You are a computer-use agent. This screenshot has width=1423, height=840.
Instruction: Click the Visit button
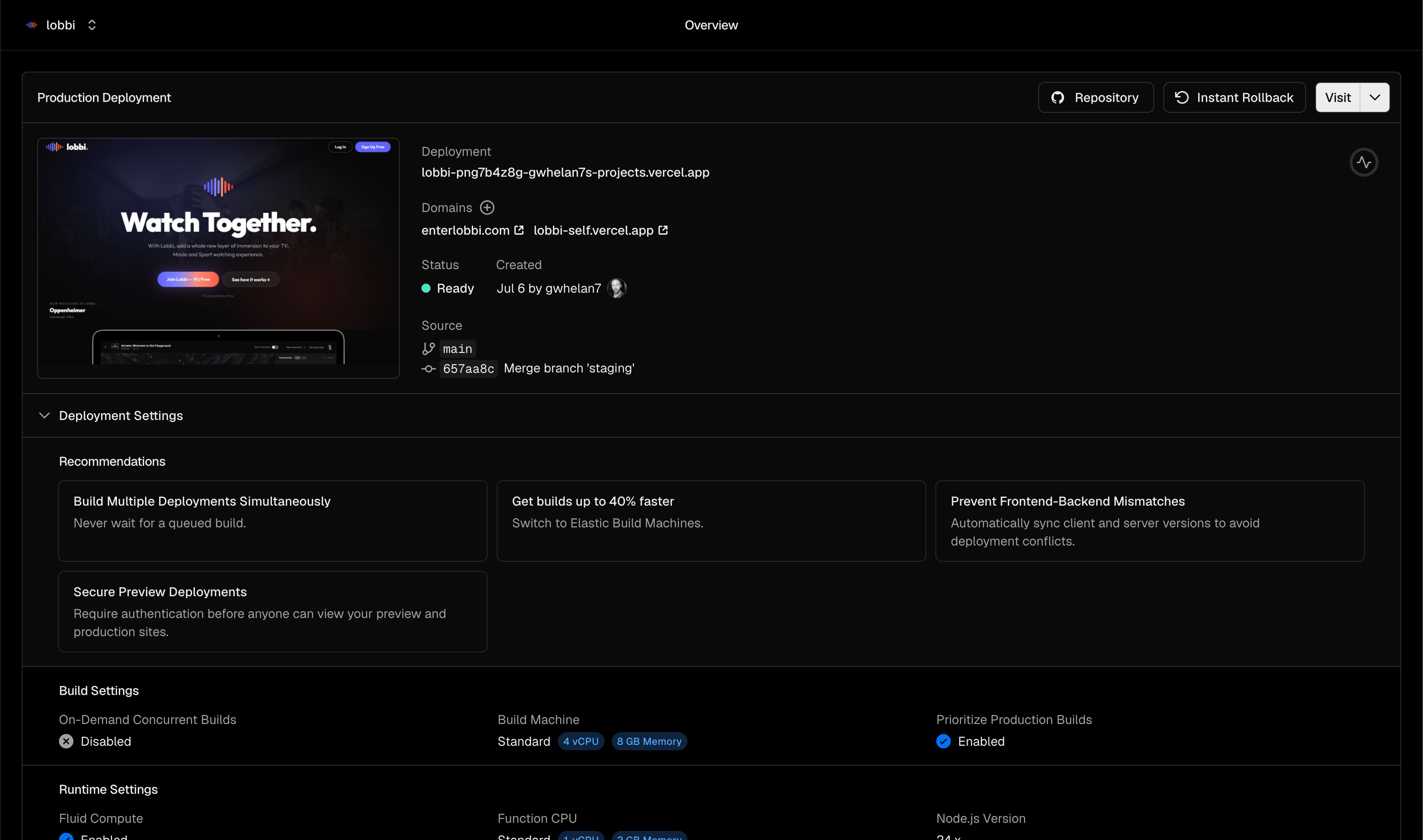(x=1337, y=97)
